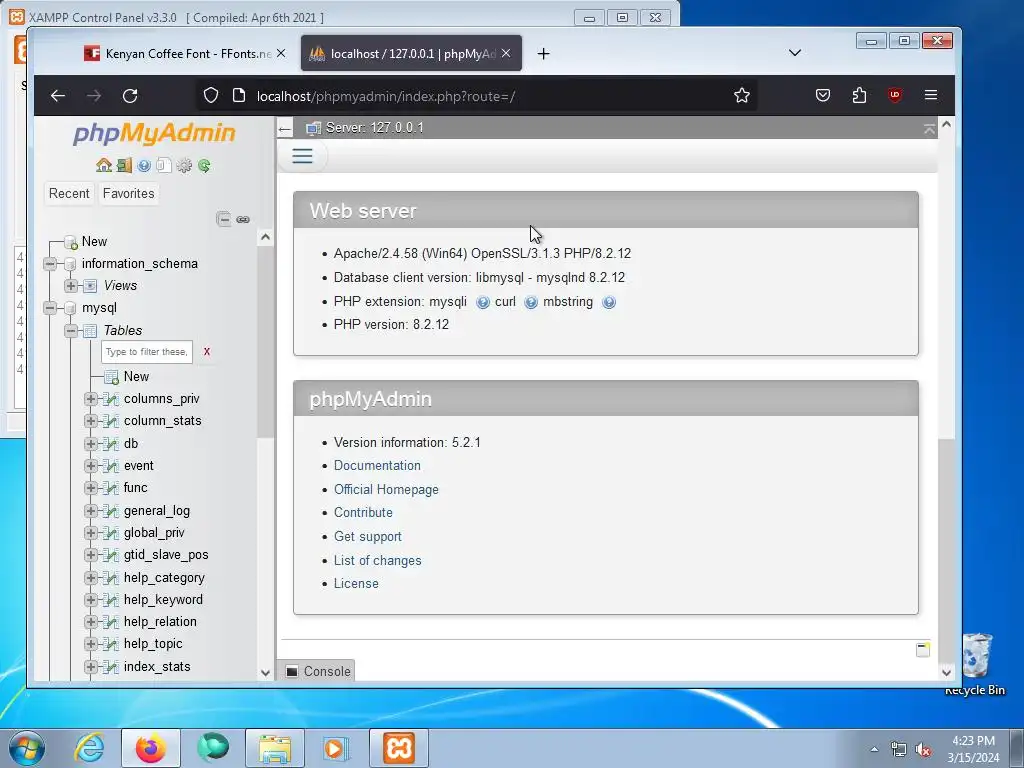Click the uBlock Origin shield icon
Image resolution: width=1024 pixels, height=768 pixels.
coord(895,95)
